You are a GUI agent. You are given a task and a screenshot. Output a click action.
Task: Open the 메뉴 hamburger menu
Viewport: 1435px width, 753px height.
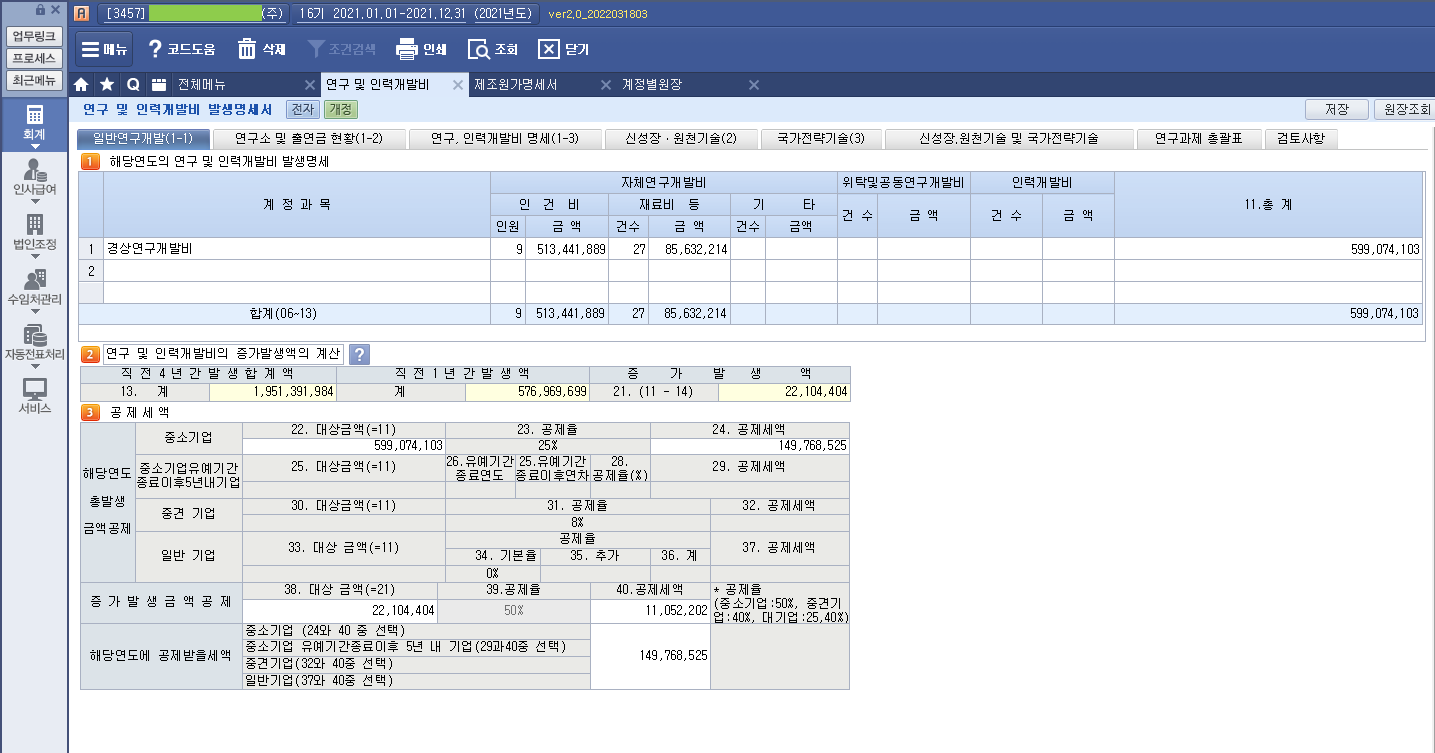[x=103, y=49]
